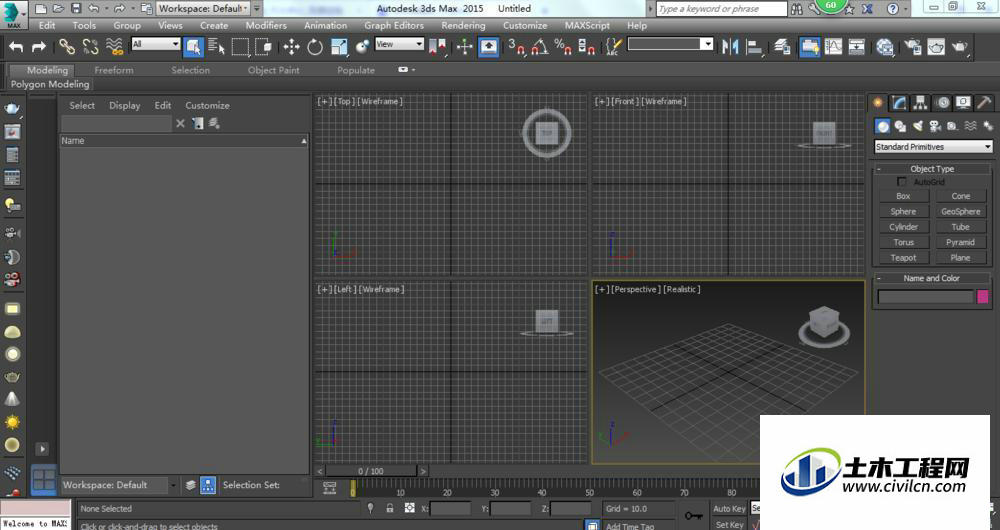Open the Rendered Frame Window icon
The image size is (1000, 530).
(x=936, y=47)
